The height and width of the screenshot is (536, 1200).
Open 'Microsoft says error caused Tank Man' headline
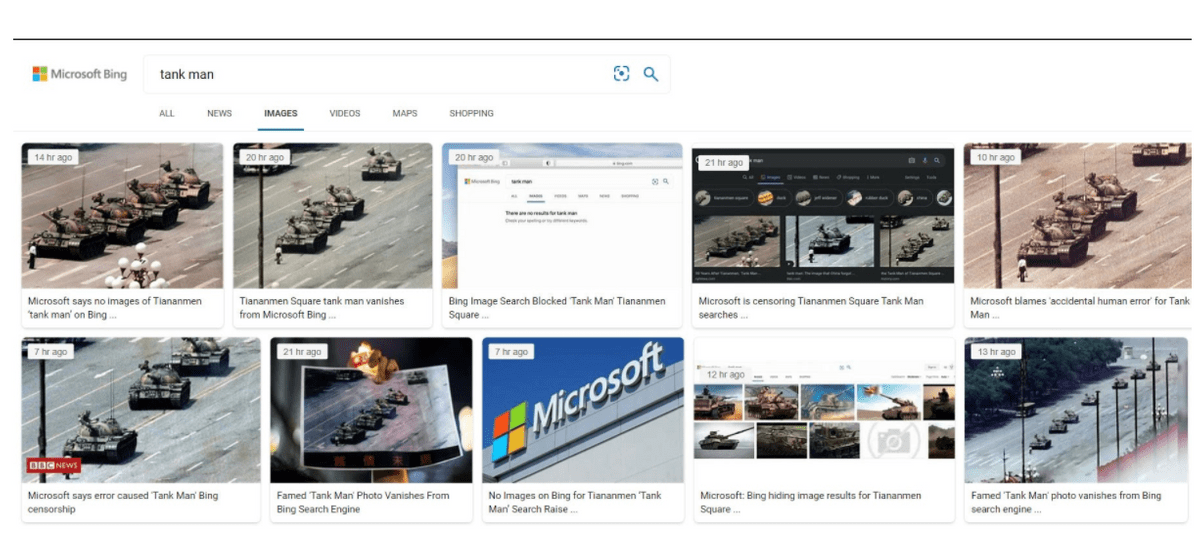point(122,502)
